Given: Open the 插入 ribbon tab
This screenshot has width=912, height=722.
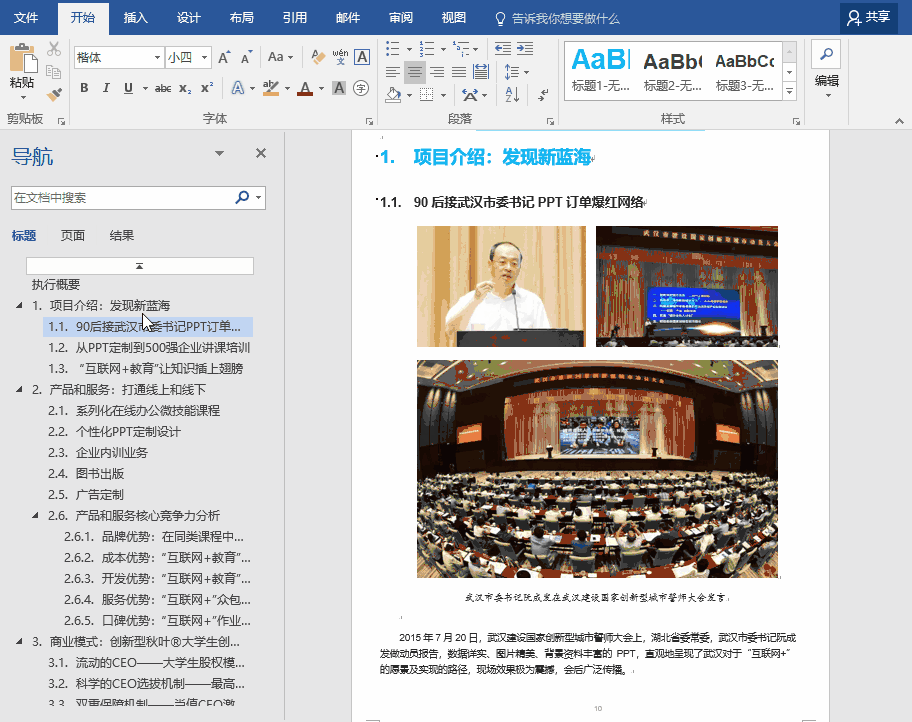Looking at the screenshot, I should click(135, 17).
